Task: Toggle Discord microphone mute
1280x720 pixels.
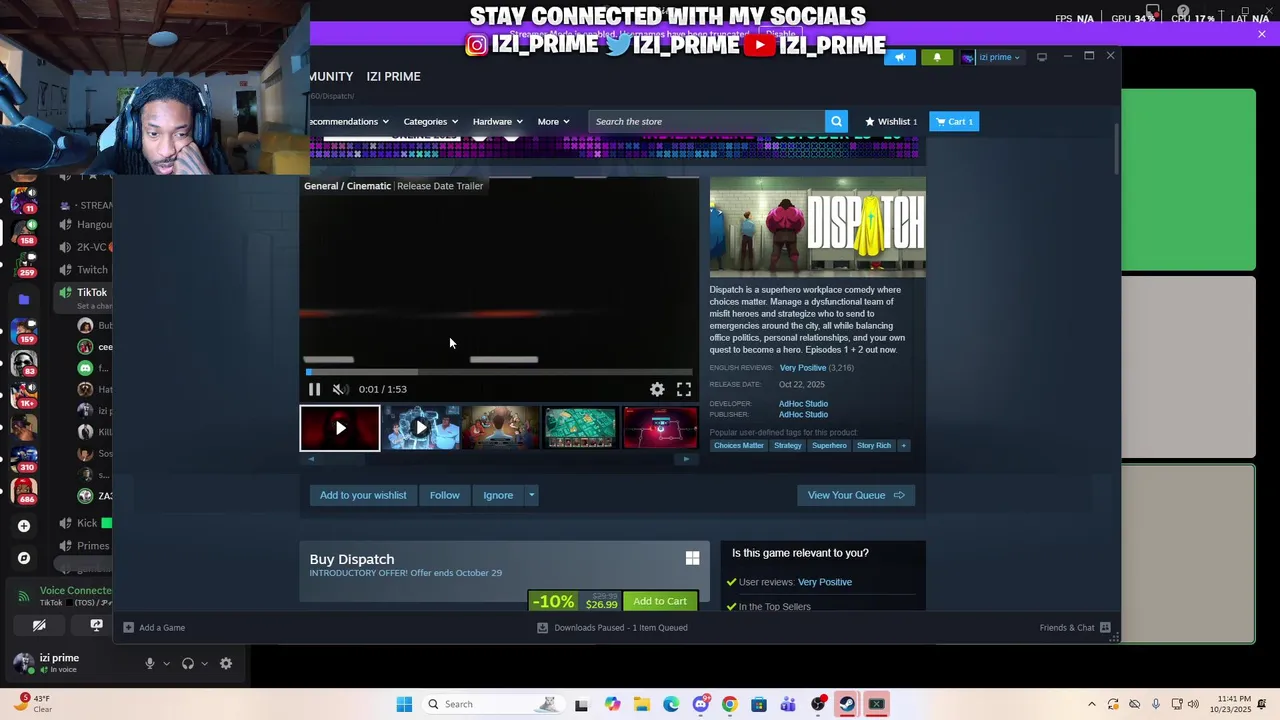Action: point(150,663)
